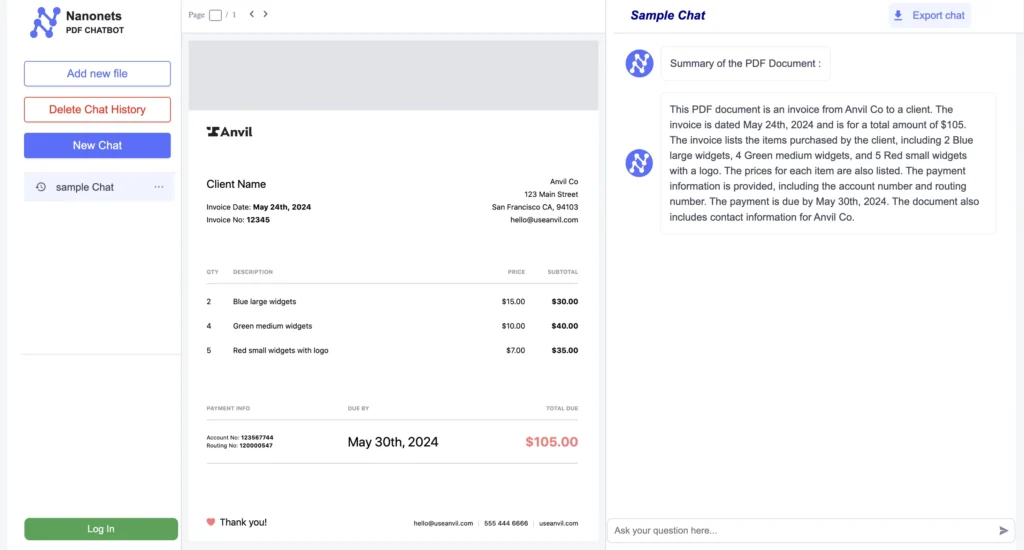Select the sample Chat entry in sidebar
This screenshot has width=1024, height=550.
point(85,187)
